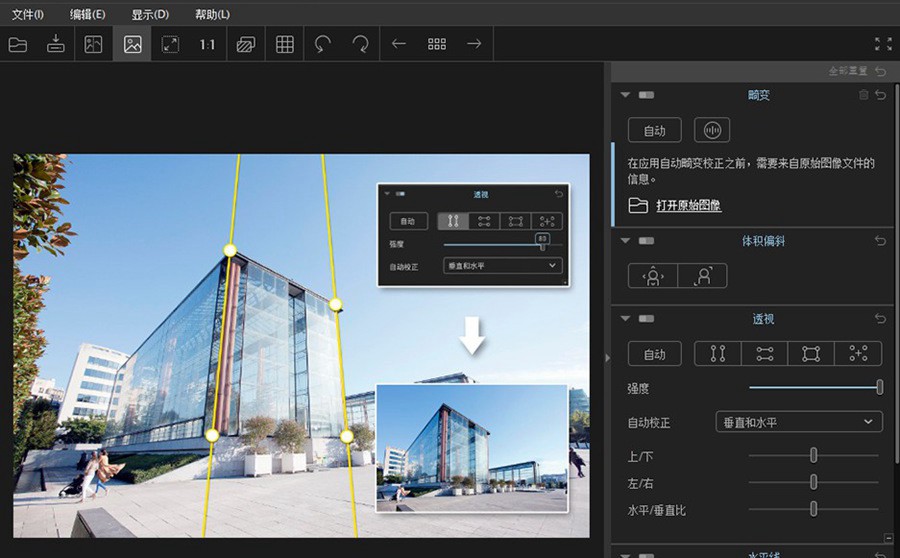Open the 文件 menu
Image resolution: width=900 pixels, height=558 pixels.
click(28, 14)
